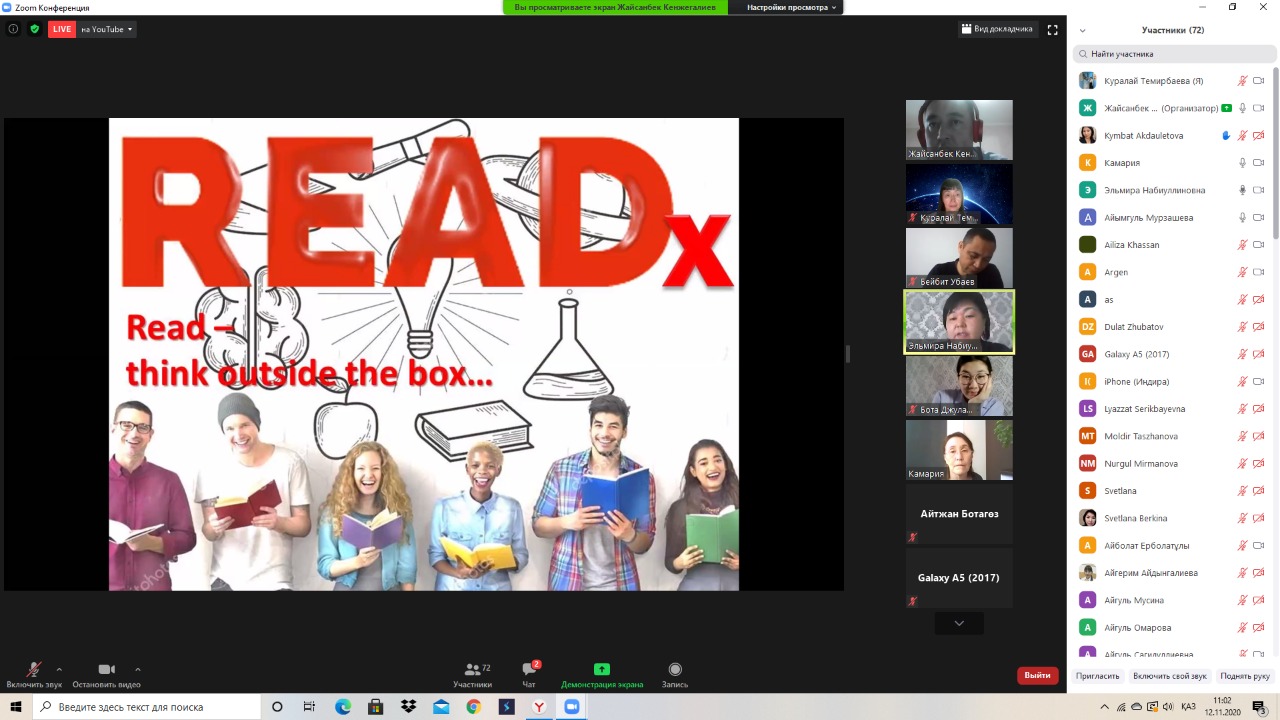The width and height of the screenshot is (1280, 720).
Task: Click the КАЗ language indicator in tray
Action: (1189, 707)
